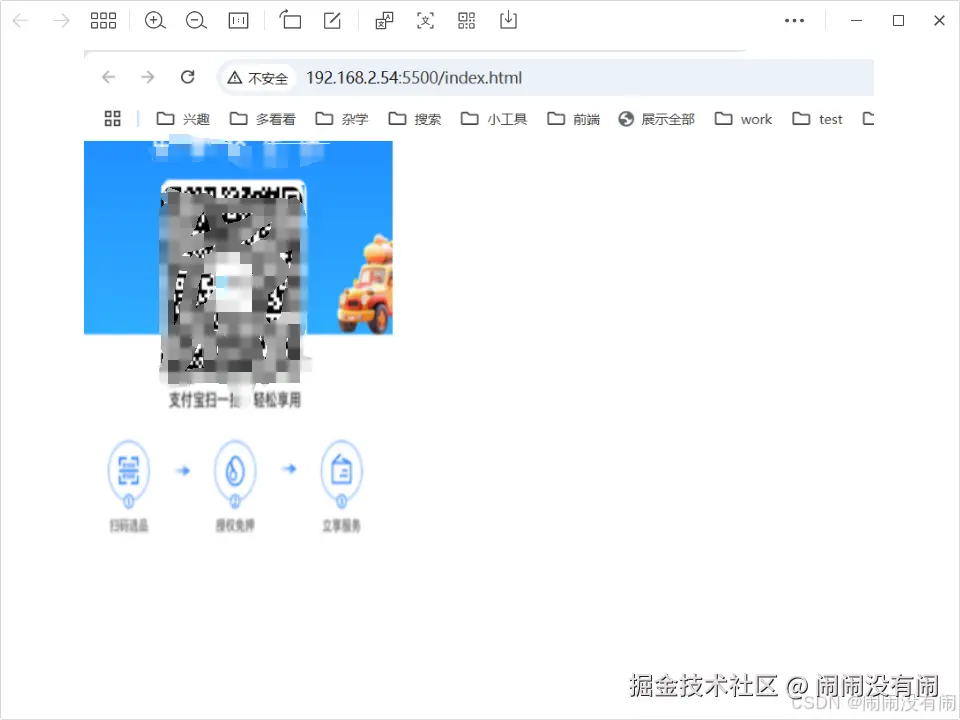The width and height of the screenshot is (960, 720).
Task: Click the 立享服务 step icon
Action: pyautogui.click(x=341, y=470)
